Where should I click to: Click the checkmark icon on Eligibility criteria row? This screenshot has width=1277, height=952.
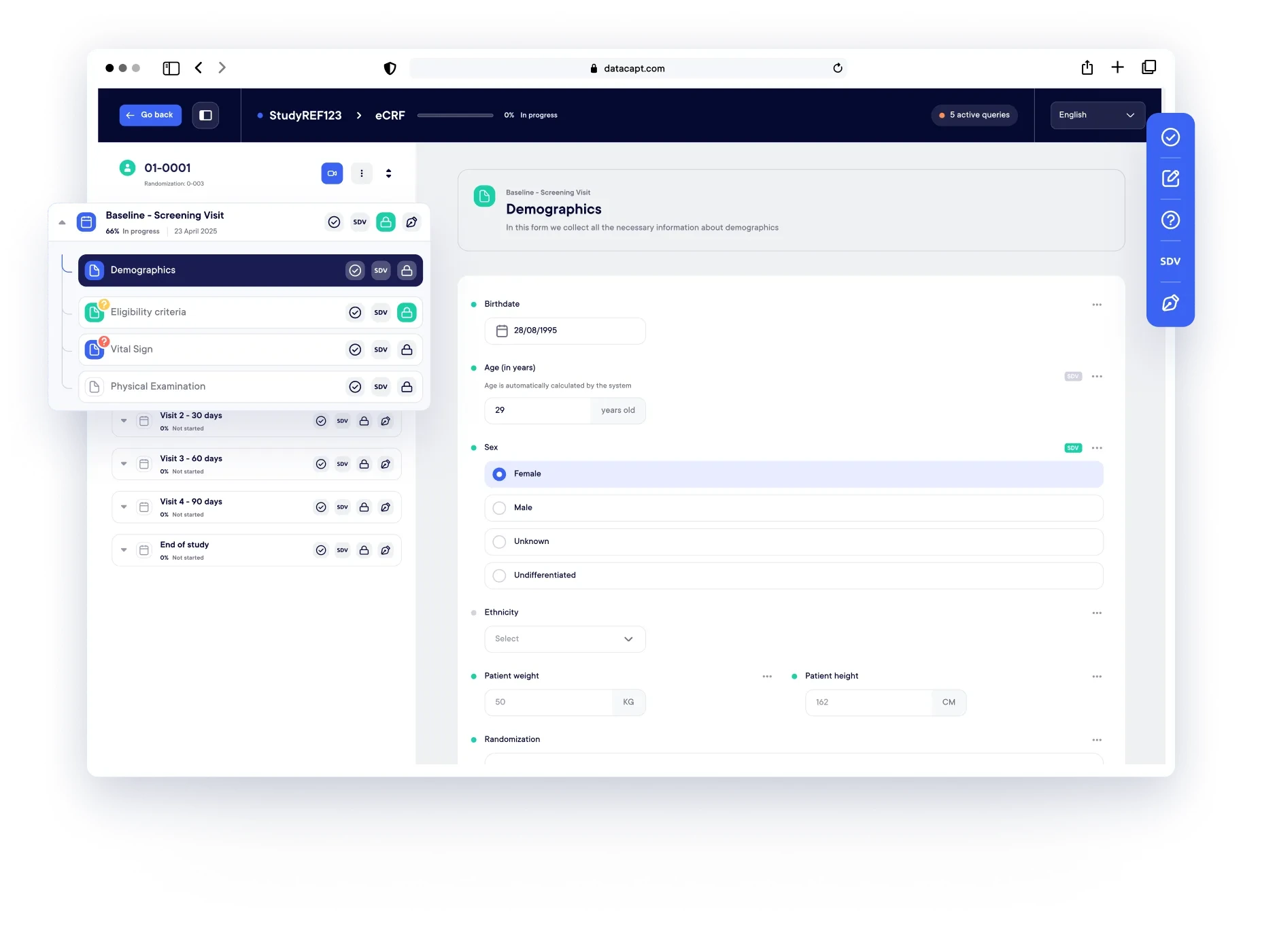[x=355, y=312]
